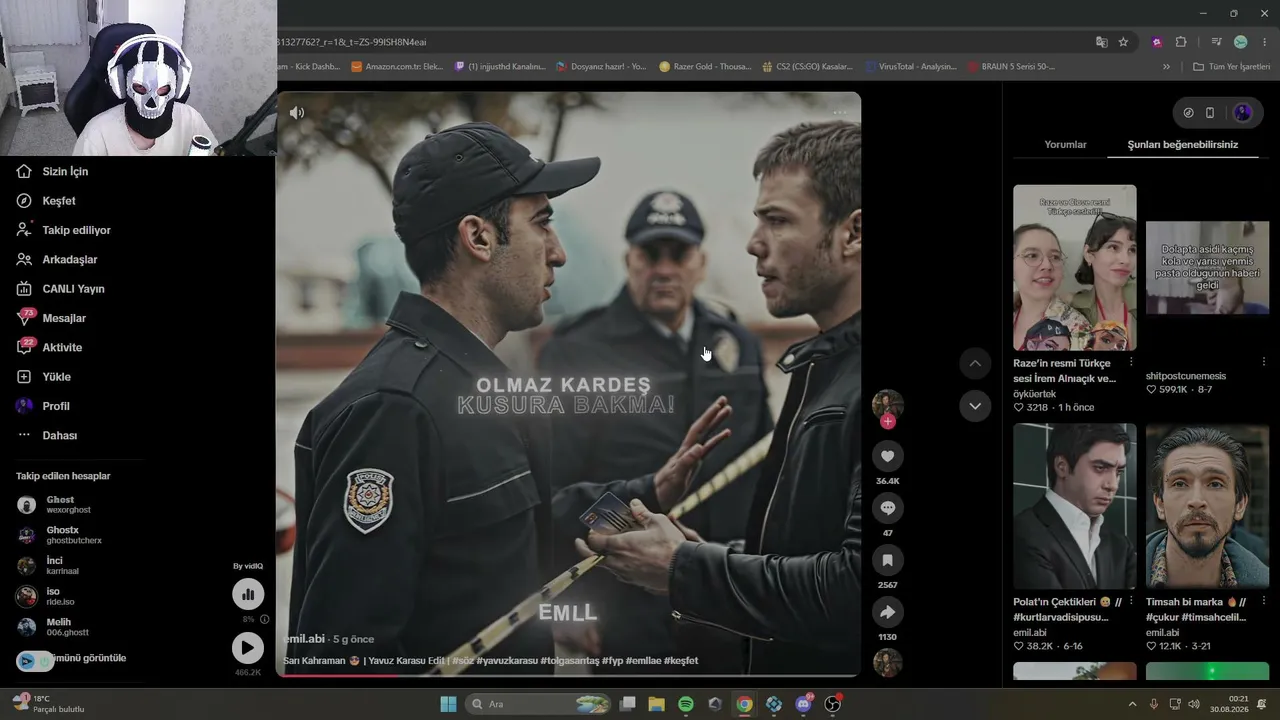Open the creator's avatar beside the video
Screen dimensions: 1280x720
coord(887,404)
